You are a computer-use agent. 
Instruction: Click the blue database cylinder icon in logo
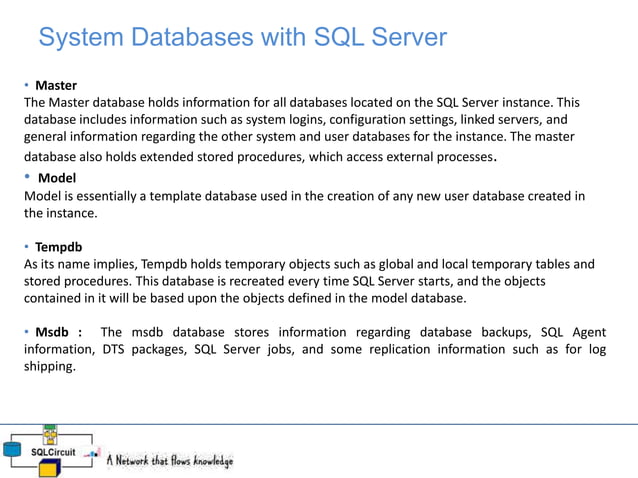tap(12, 450)
